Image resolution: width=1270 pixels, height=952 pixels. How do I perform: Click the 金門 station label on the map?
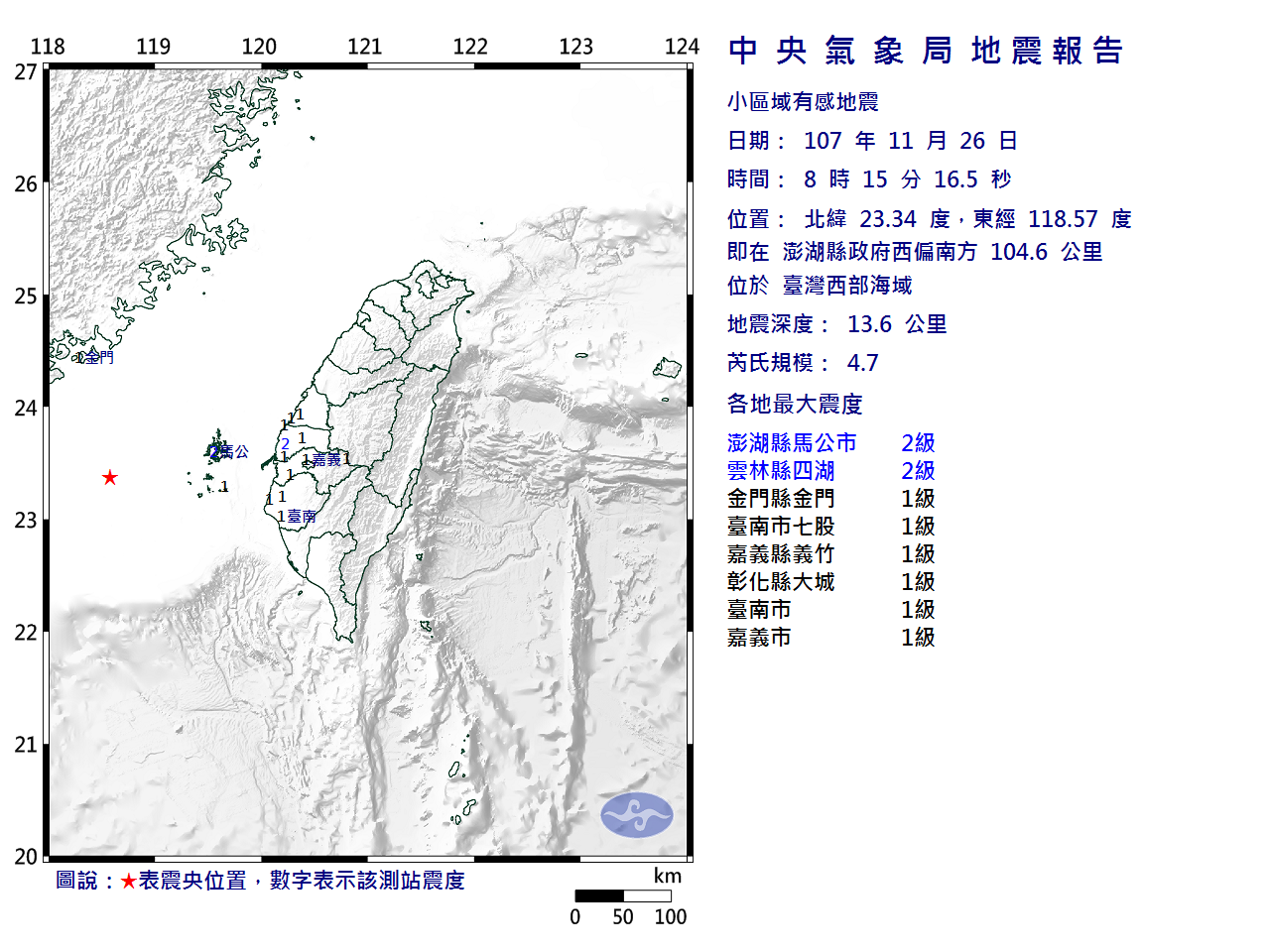click(x=99, y=357)
